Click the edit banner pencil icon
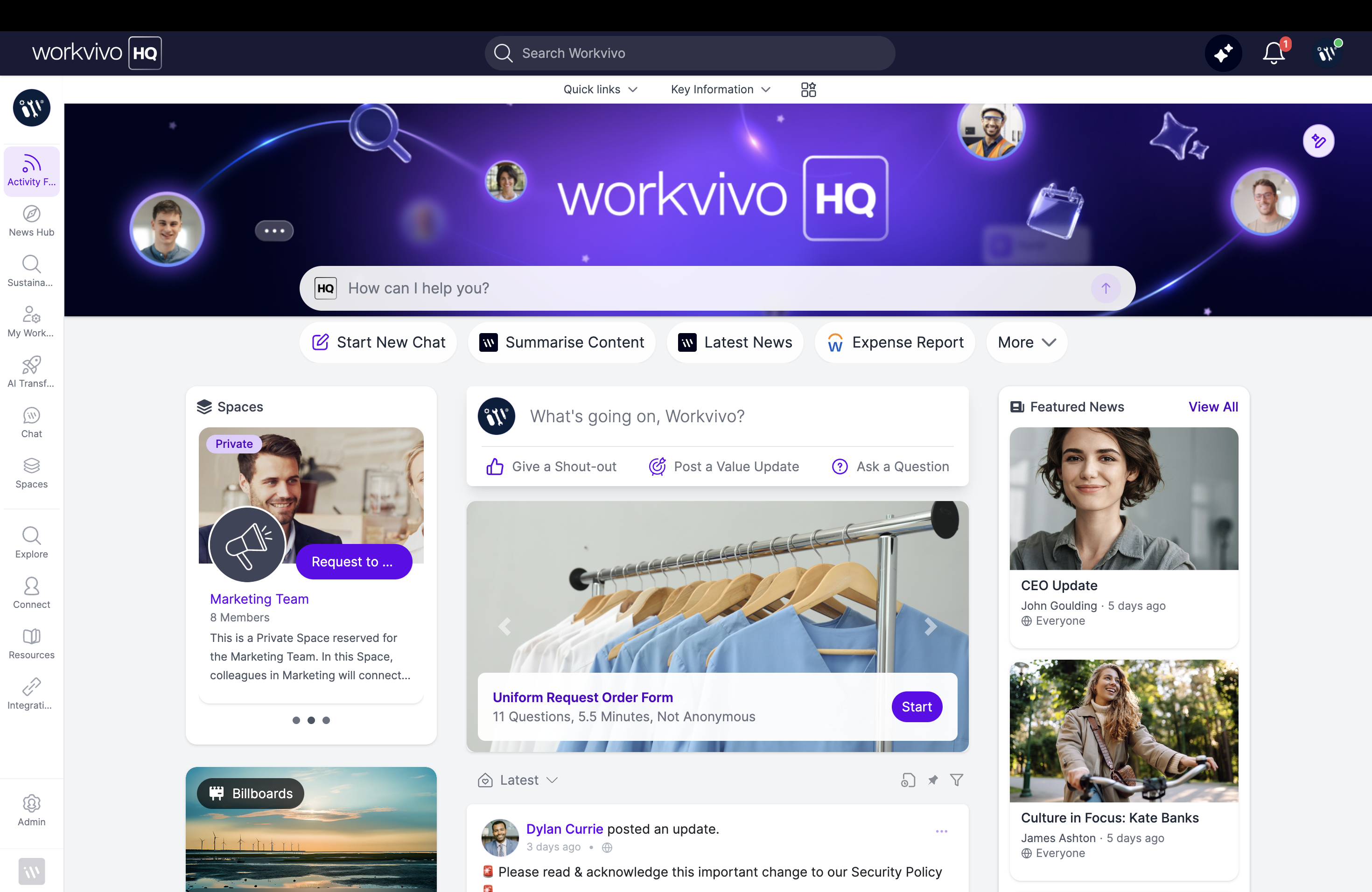Screen dimensions: 1372x892 (1318, 140)
